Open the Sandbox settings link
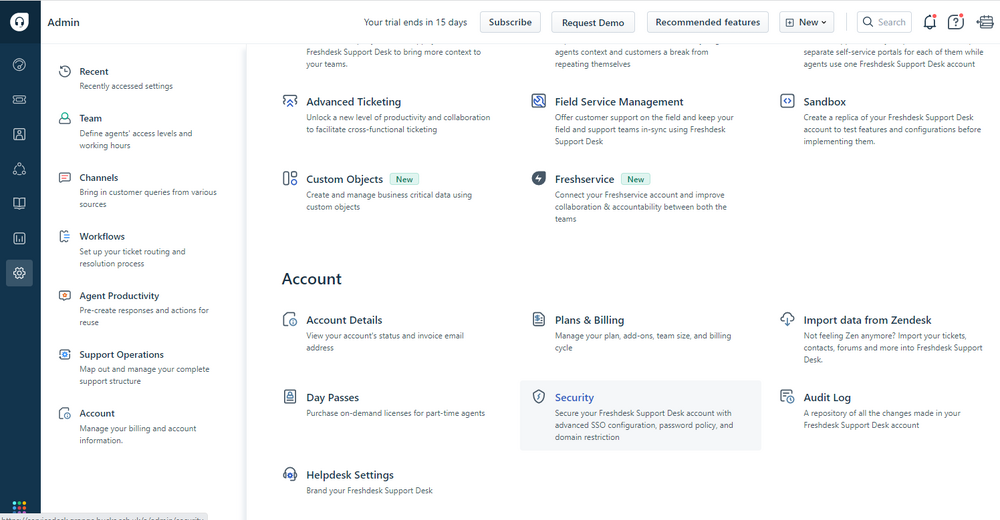 825,102
